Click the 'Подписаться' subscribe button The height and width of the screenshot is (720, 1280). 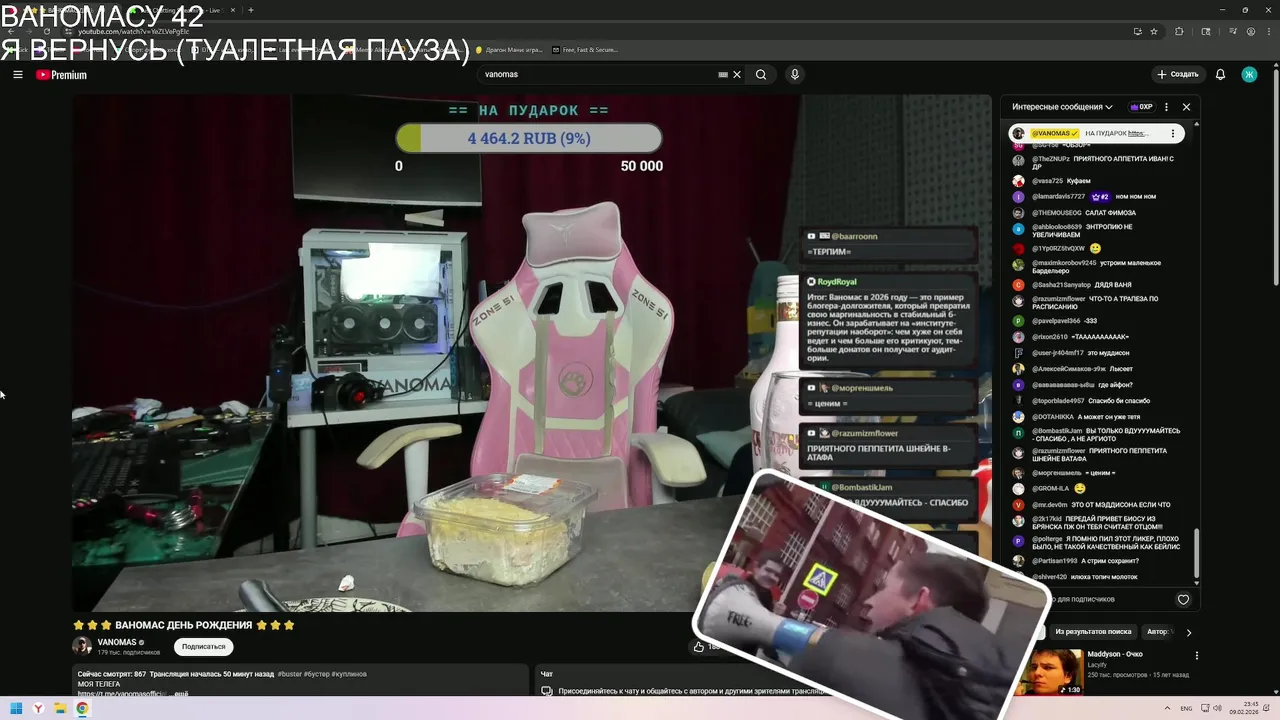pyautogui.click(x=204, y=646)
